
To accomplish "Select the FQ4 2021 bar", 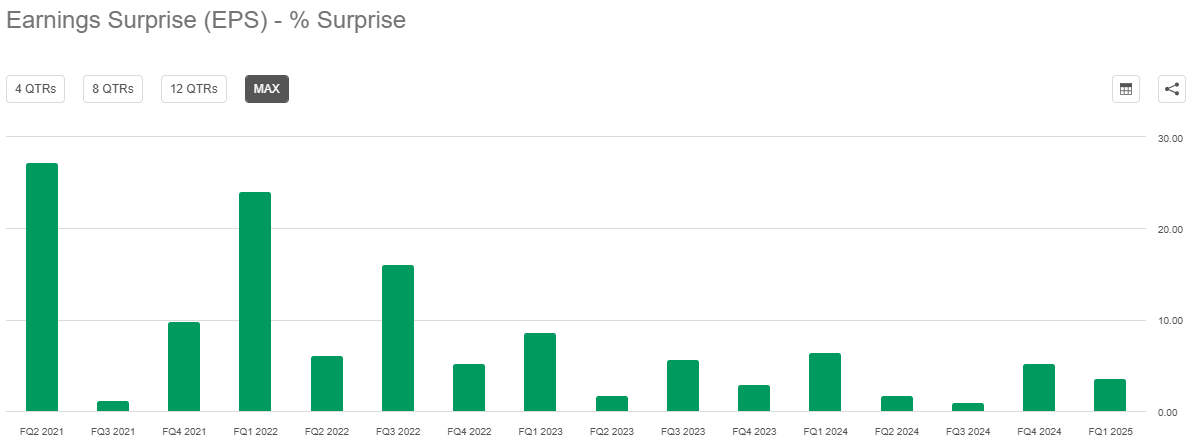I will (184, 366).
